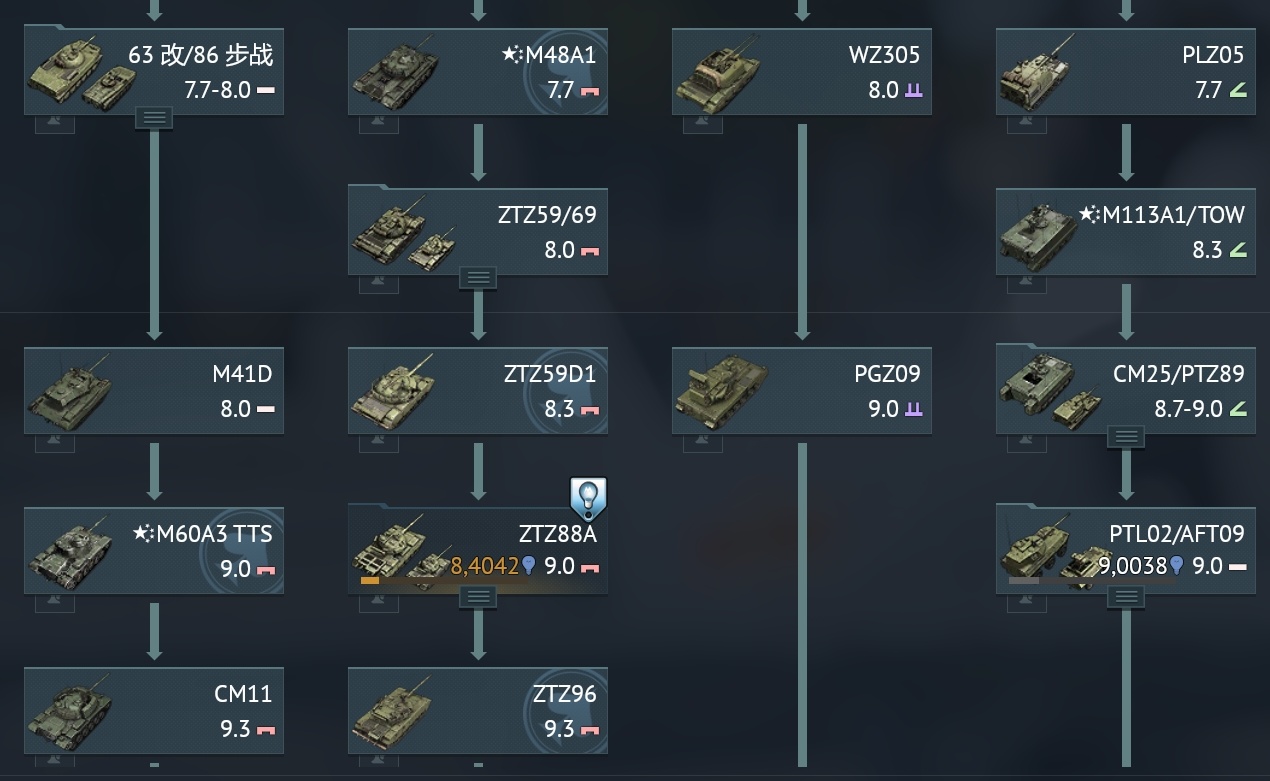This screenshot has width=1270, height=781.
Task: Click the small marker below M41D card
Action: click(x=55, y=444)
